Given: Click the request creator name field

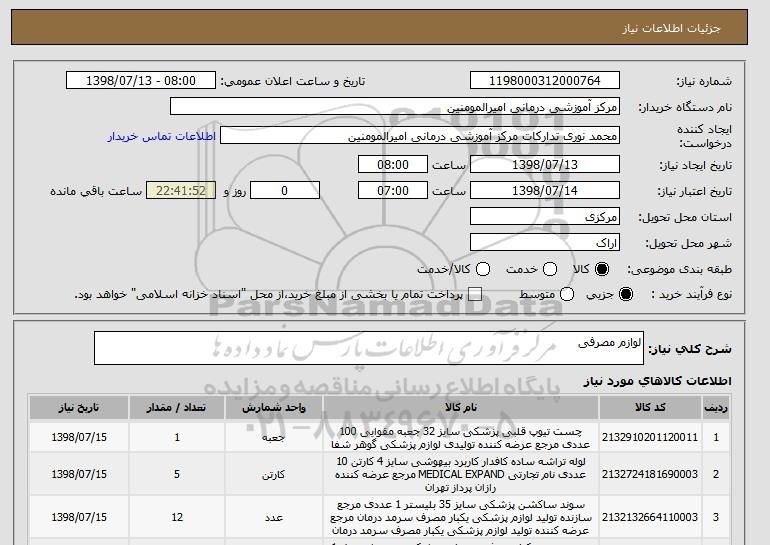Looking at the screenshot, I should click(x=420, y=136).
